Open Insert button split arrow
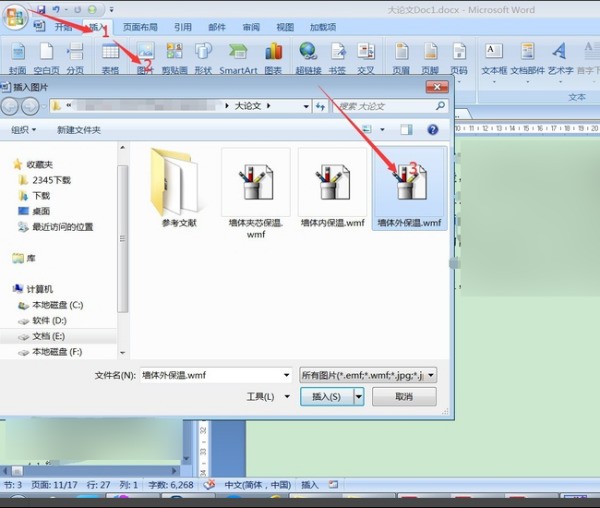600x508 pixels. 359,397
